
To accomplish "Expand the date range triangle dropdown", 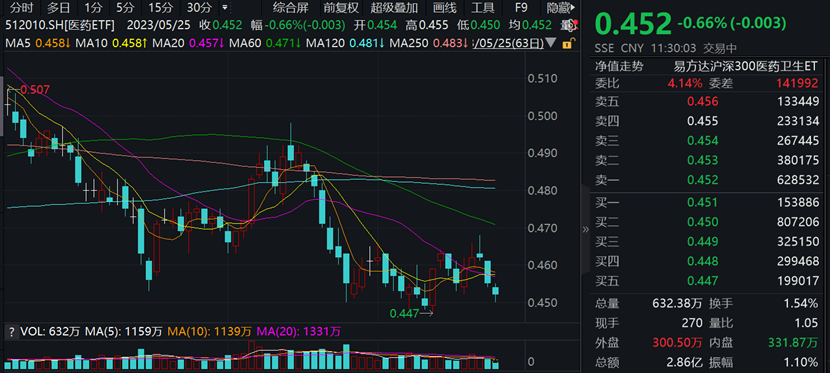I will pyautogui.click(x=551, y=43).
